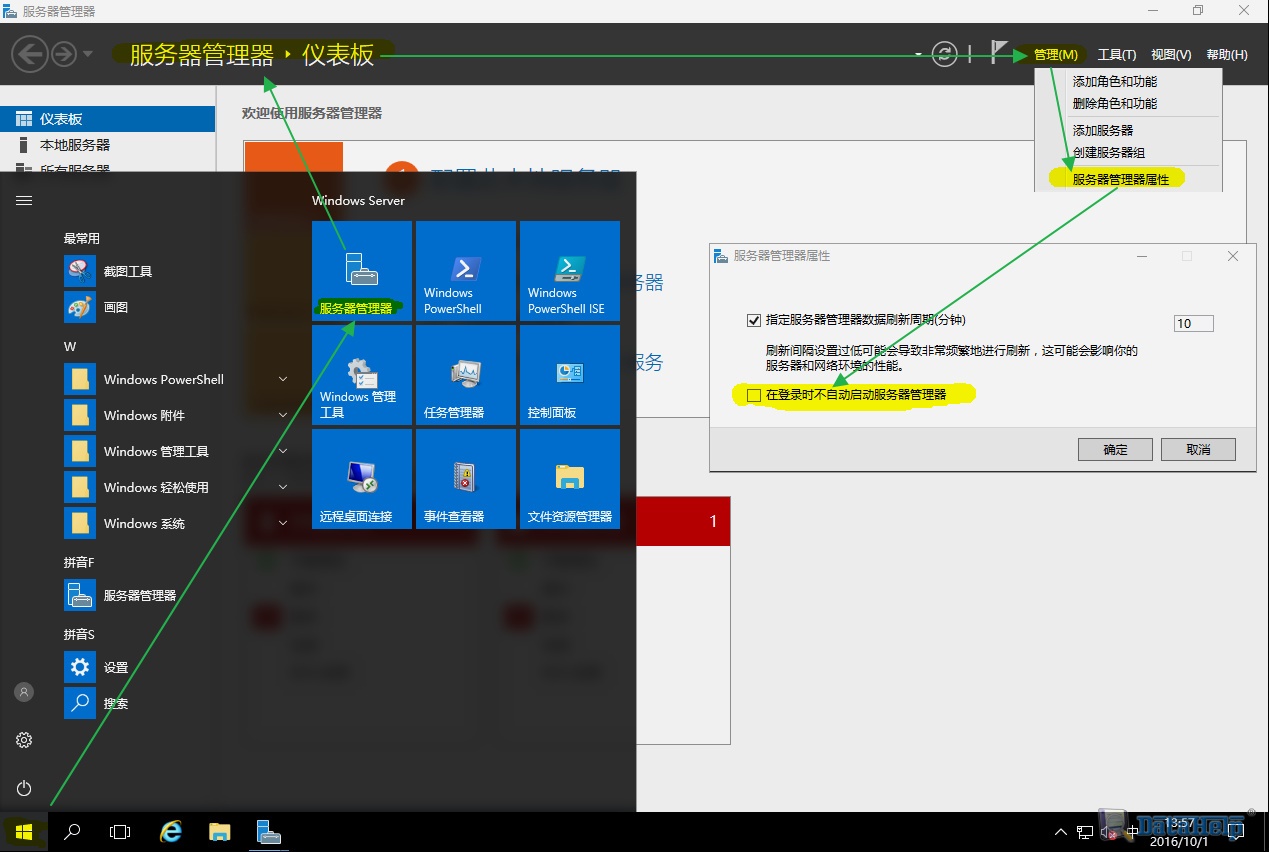Open the dropdown arrow left of refresh icon
This screenshot has height=852, width=1269.
(x=918, y=54)
